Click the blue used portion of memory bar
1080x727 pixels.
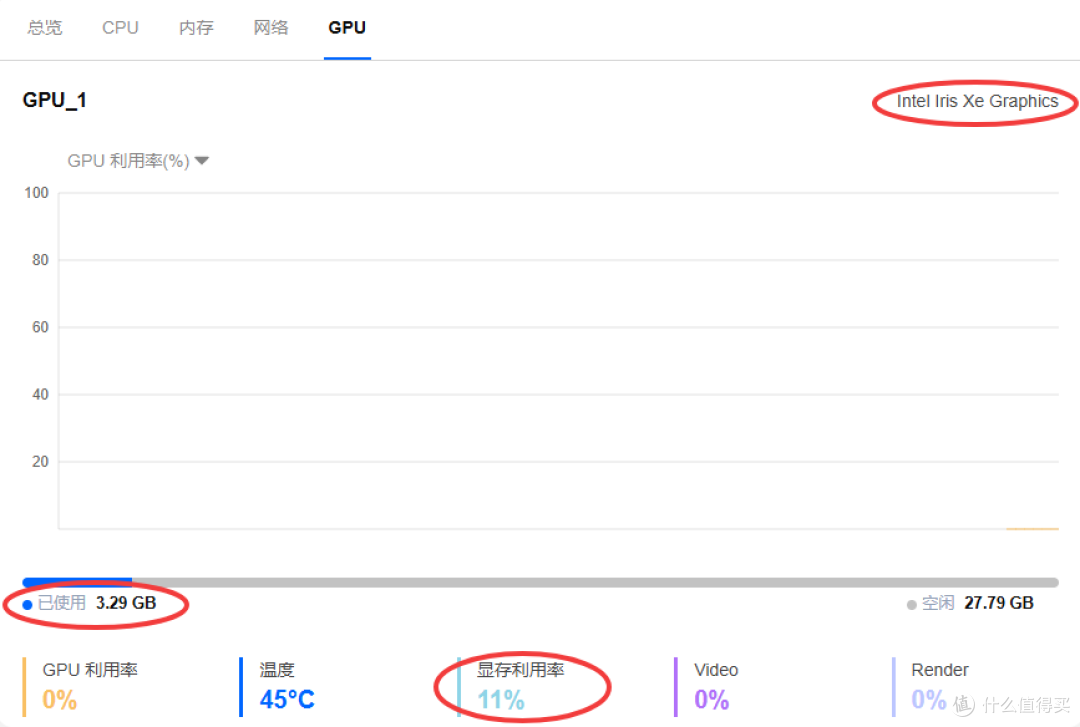77,582
